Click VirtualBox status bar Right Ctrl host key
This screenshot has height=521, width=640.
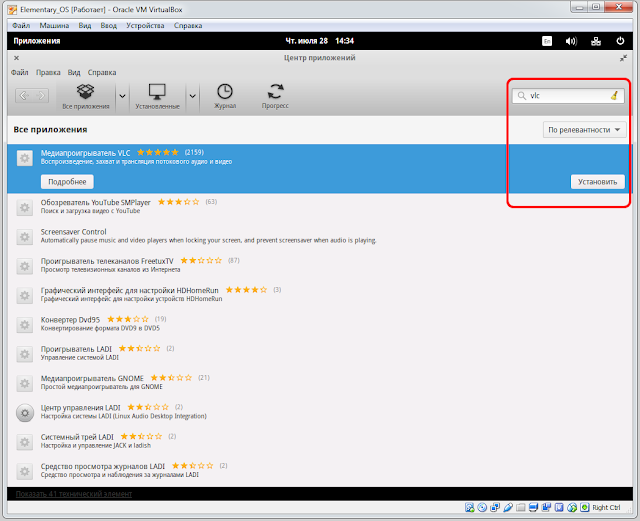[x=606, y=508]
